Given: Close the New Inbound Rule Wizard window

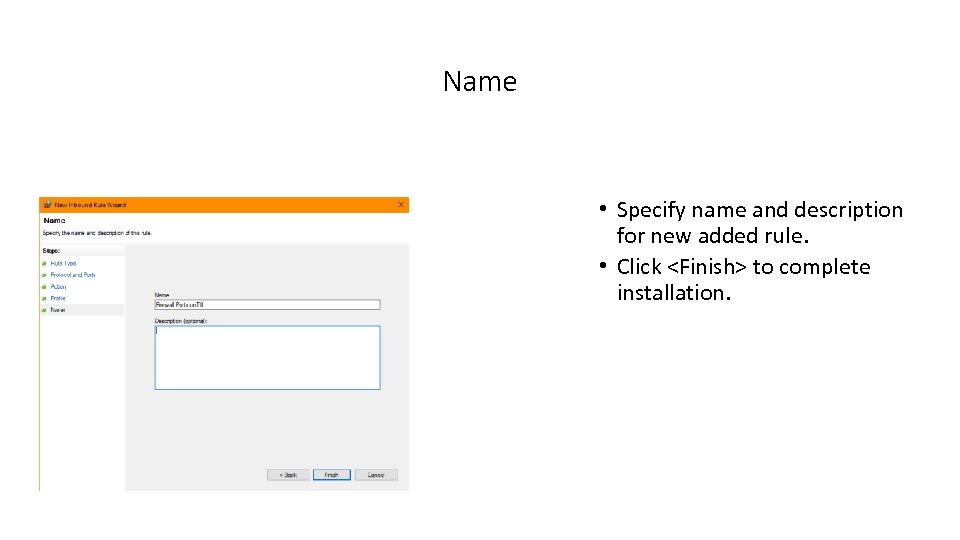Looking at the screenshot, I should coord(401,204).
